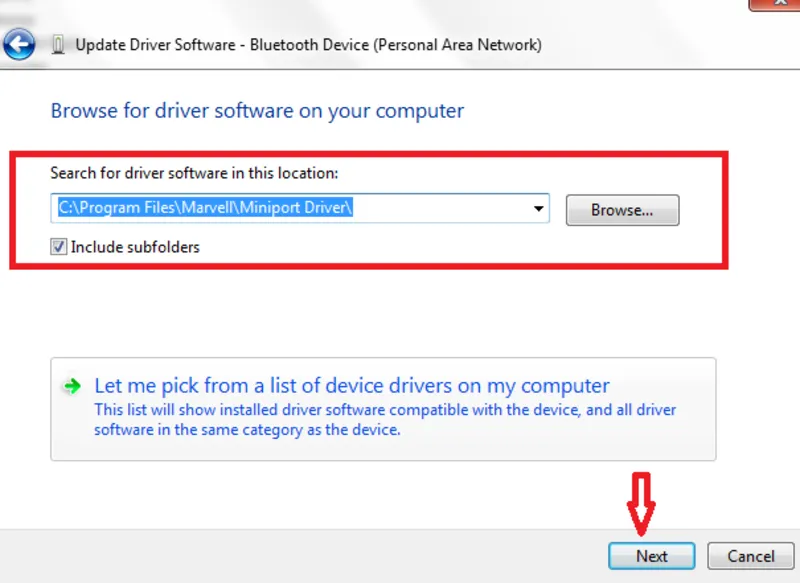
Task: Click the red downward arrow annotation
Action: pos(641,504)
